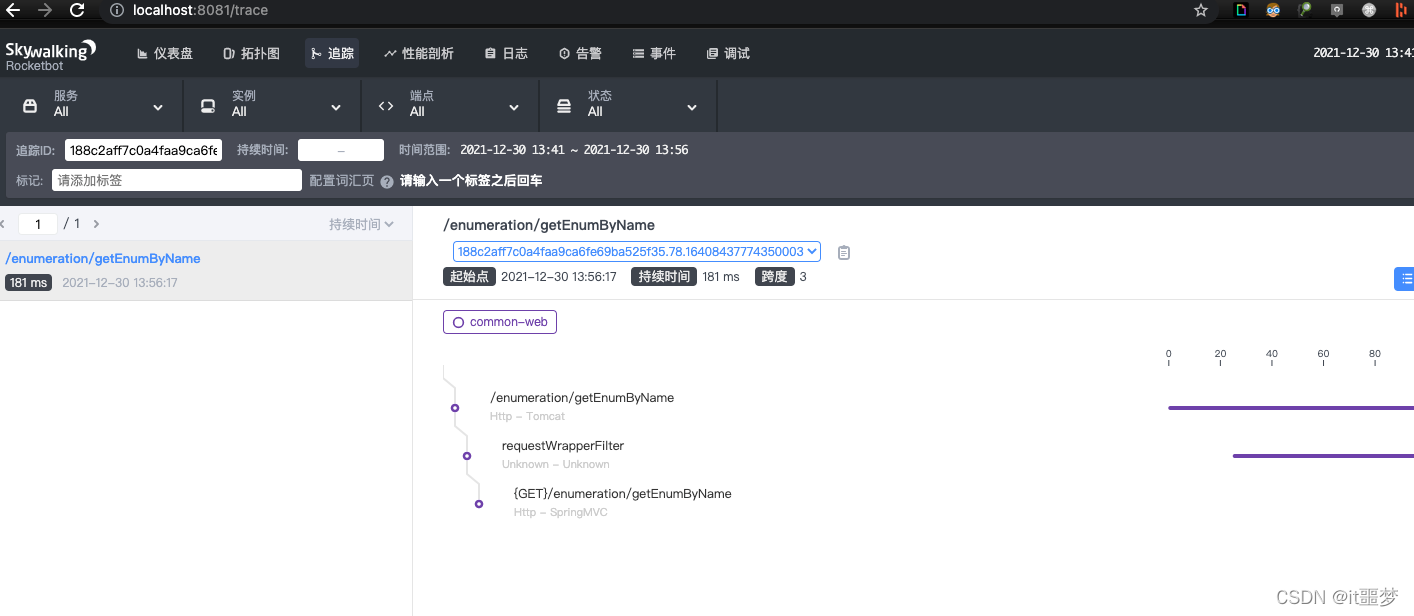
Task: Expand the 状态 status dropdown
Action: coord(628,104)
